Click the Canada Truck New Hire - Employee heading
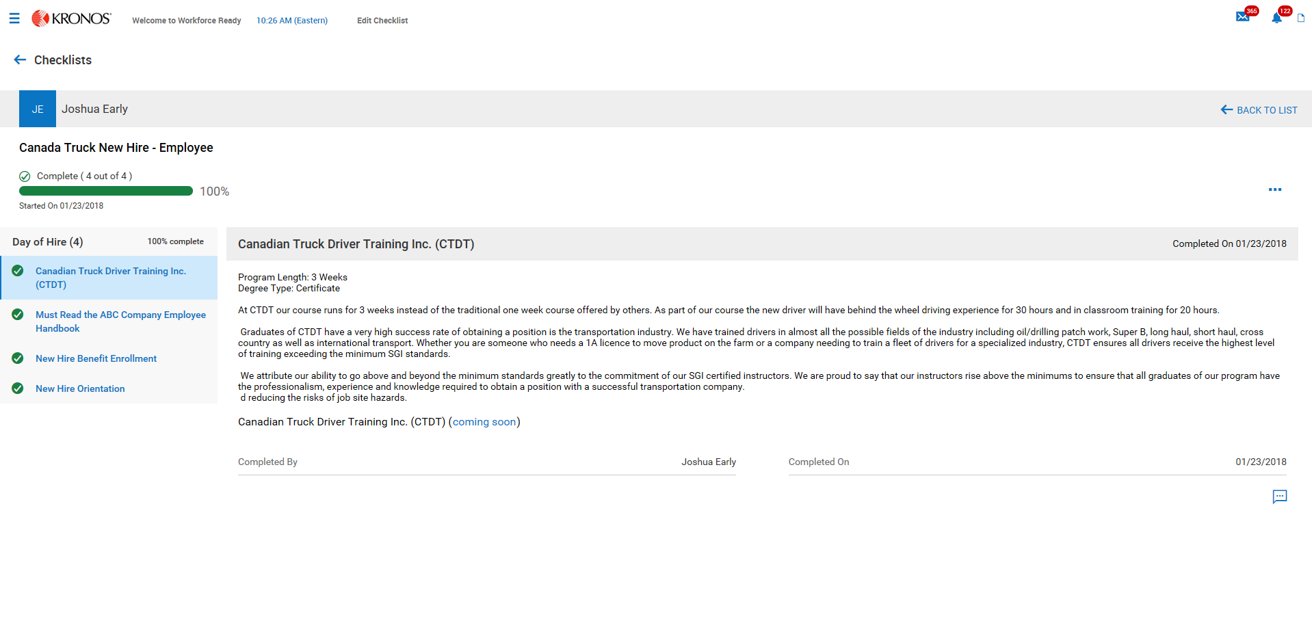Viewport: 1312px width, 621px height. pos(116,147)
